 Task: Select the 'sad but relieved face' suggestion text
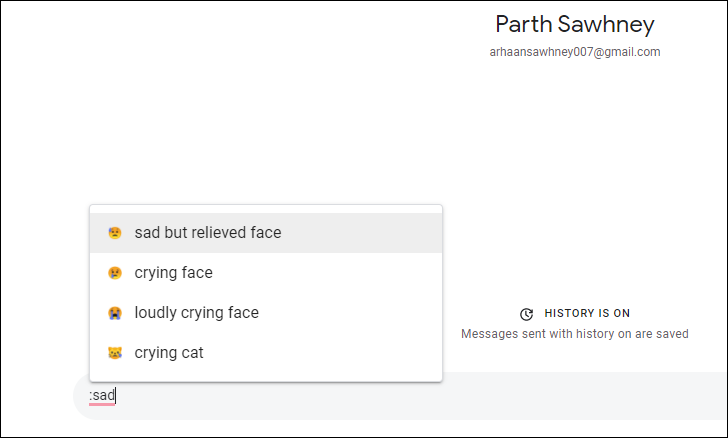[208, 233]
